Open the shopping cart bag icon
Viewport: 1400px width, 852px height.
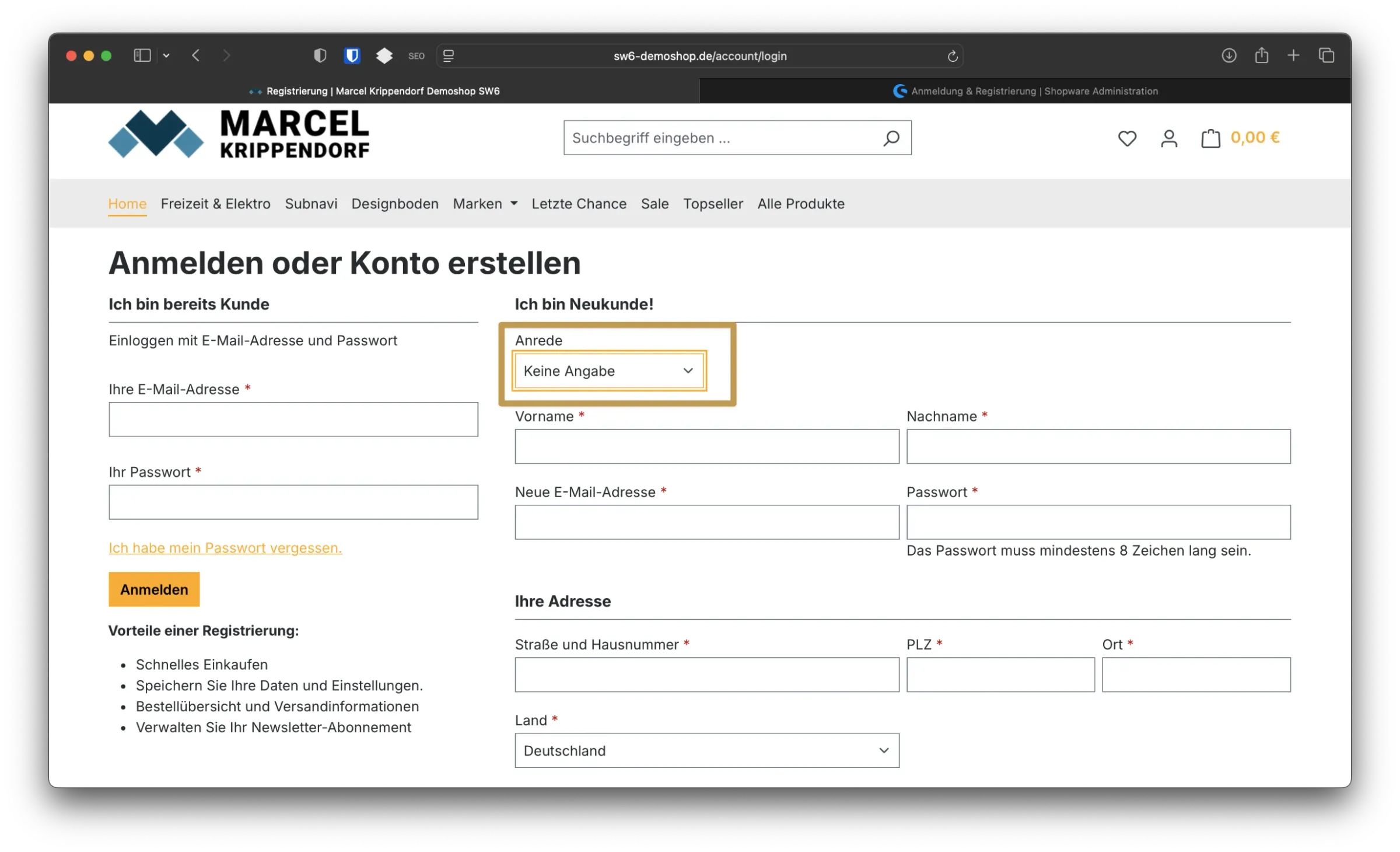click(x=1210, y=138)
